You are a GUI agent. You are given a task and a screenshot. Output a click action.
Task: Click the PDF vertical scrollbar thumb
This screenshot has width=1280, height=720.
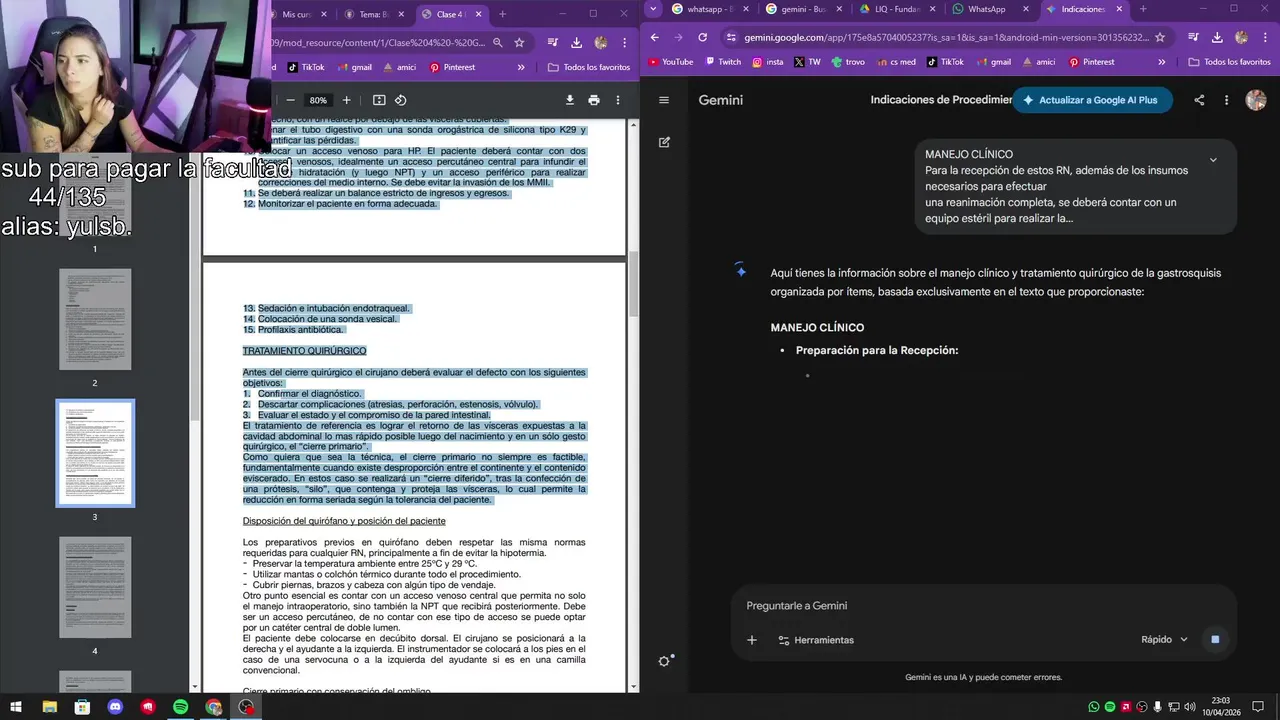point(633,282)
